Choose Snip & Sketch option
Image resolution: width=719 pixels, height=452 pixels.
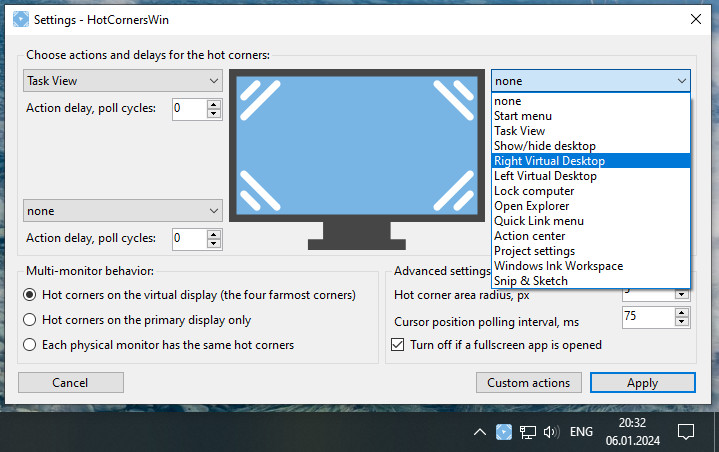(x=591, y=281)
